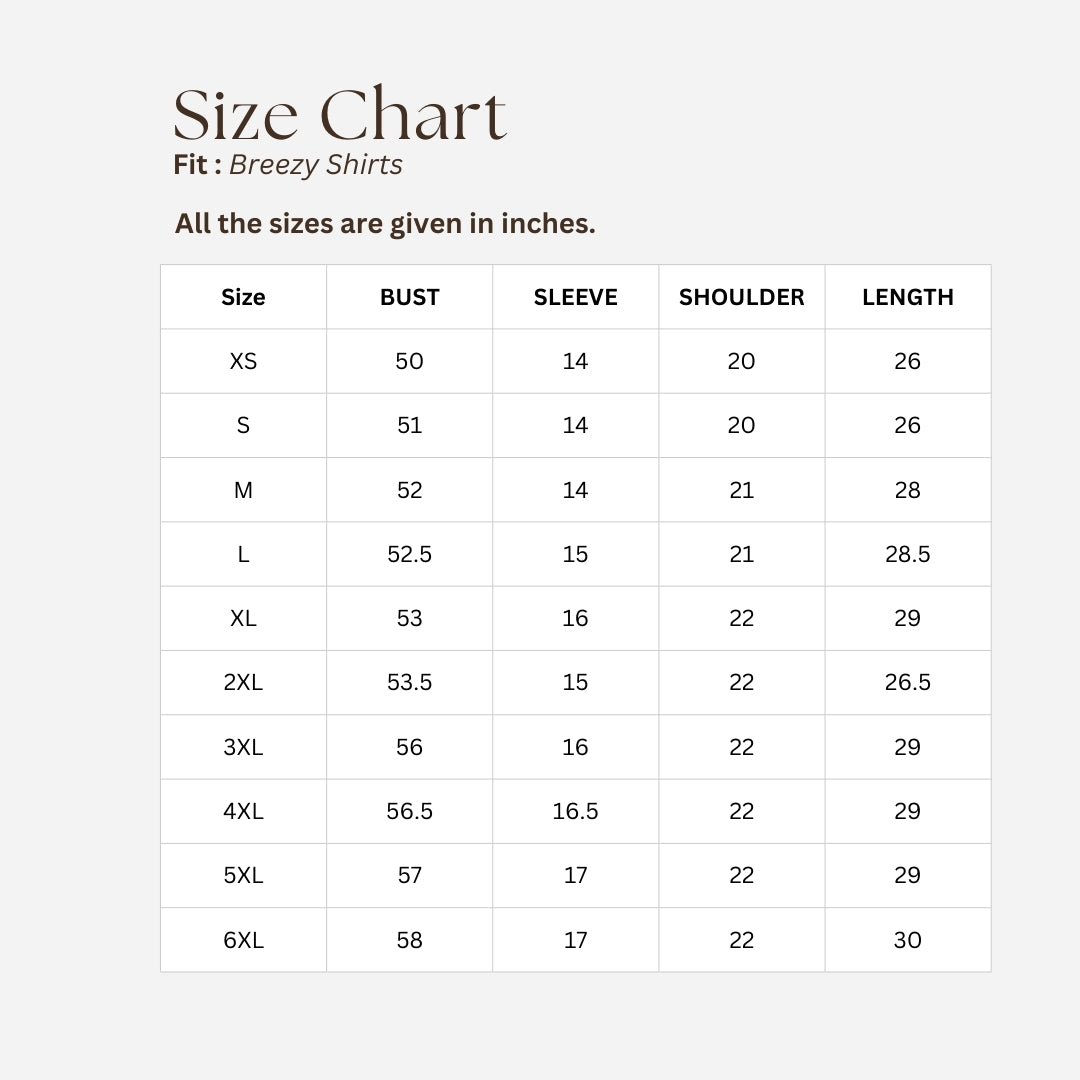Select the BUST column header
Screen dimensions: 1080x1080
409,297
